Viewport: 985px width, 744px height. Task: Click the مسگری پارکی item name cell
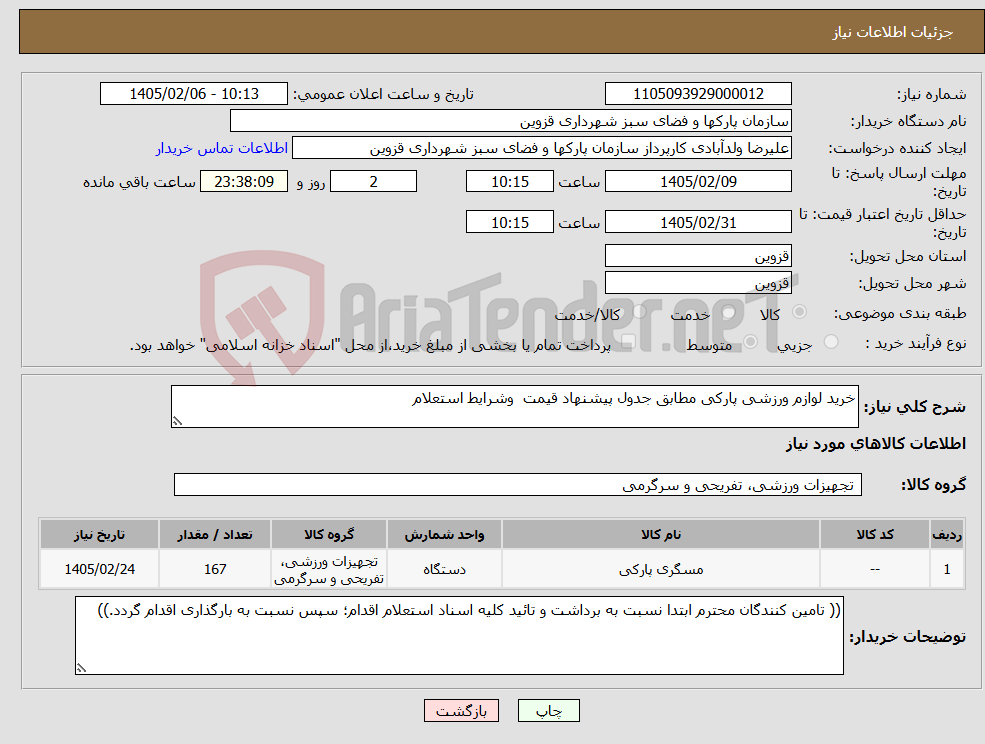tap(661, 569)
